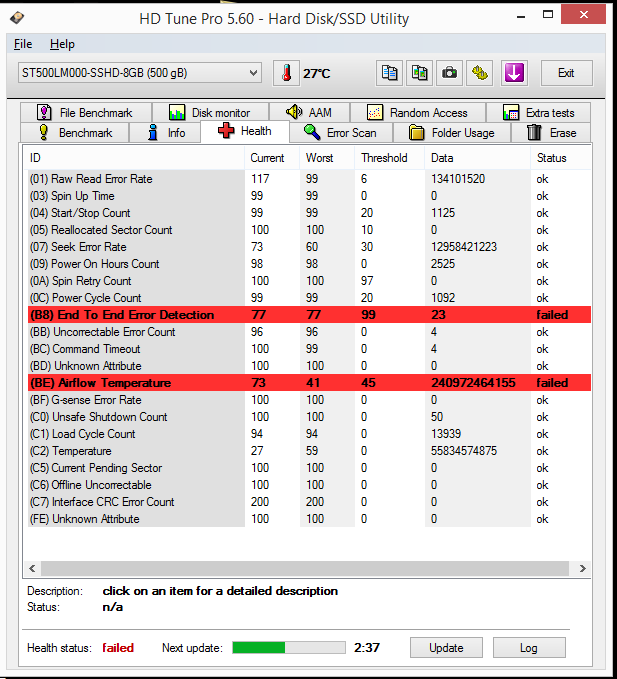Click data value 134101520
Screen dimensions: 617x679
point(458,179)
